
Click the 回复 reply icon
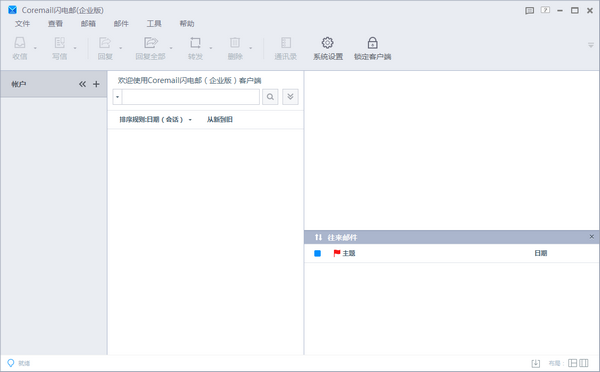tap(105, 42)
